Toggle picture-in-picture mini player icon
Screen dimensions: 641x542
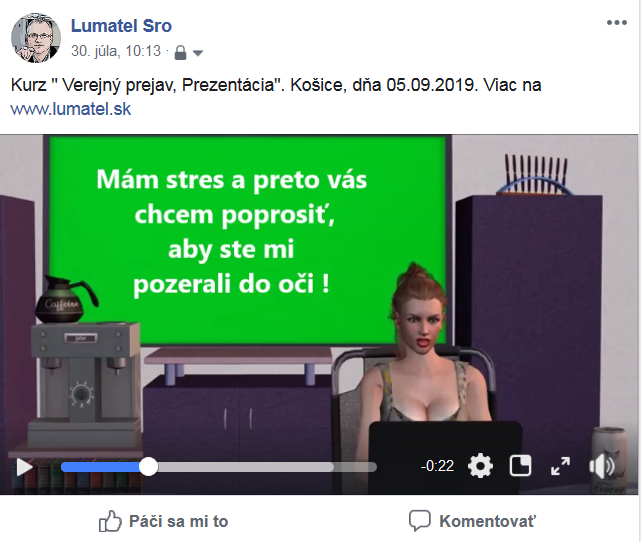click(520, 466)
